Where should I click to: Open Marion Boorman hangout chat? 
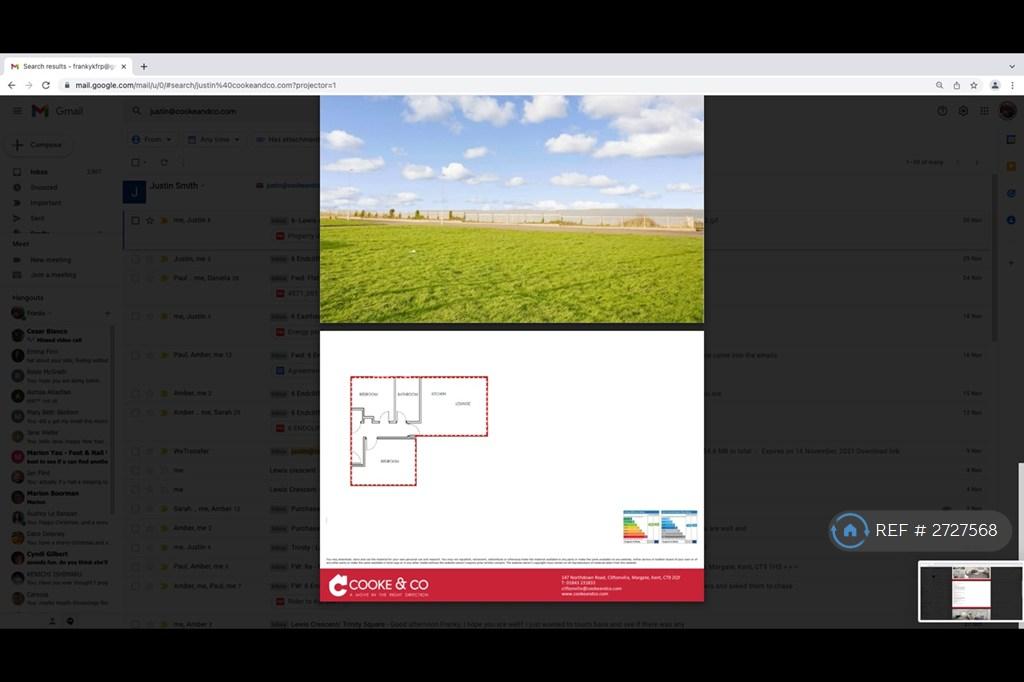(60, 497)
